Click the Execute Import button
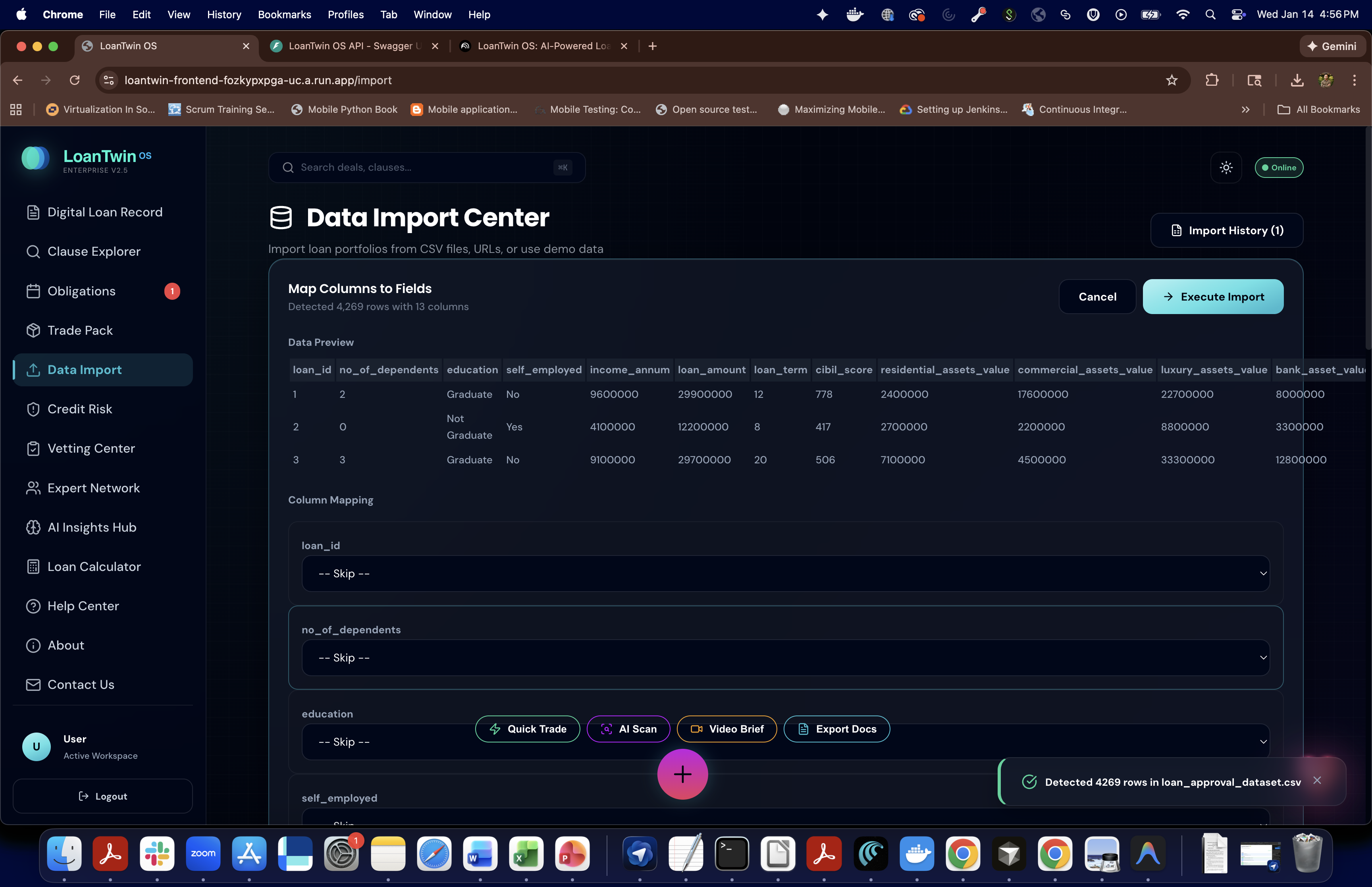Screen dimensions: 1372x887 pyautogui.click(x=1212, y=297)
